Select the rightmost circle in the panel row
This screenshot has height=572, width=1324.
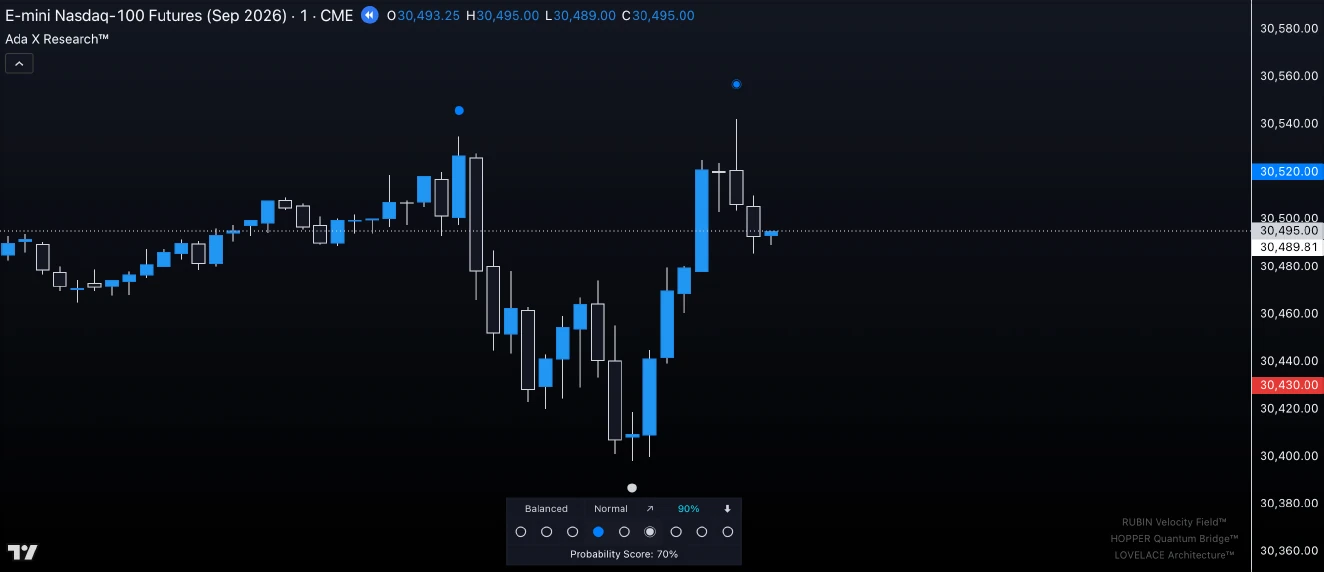(x=728, y=532)
